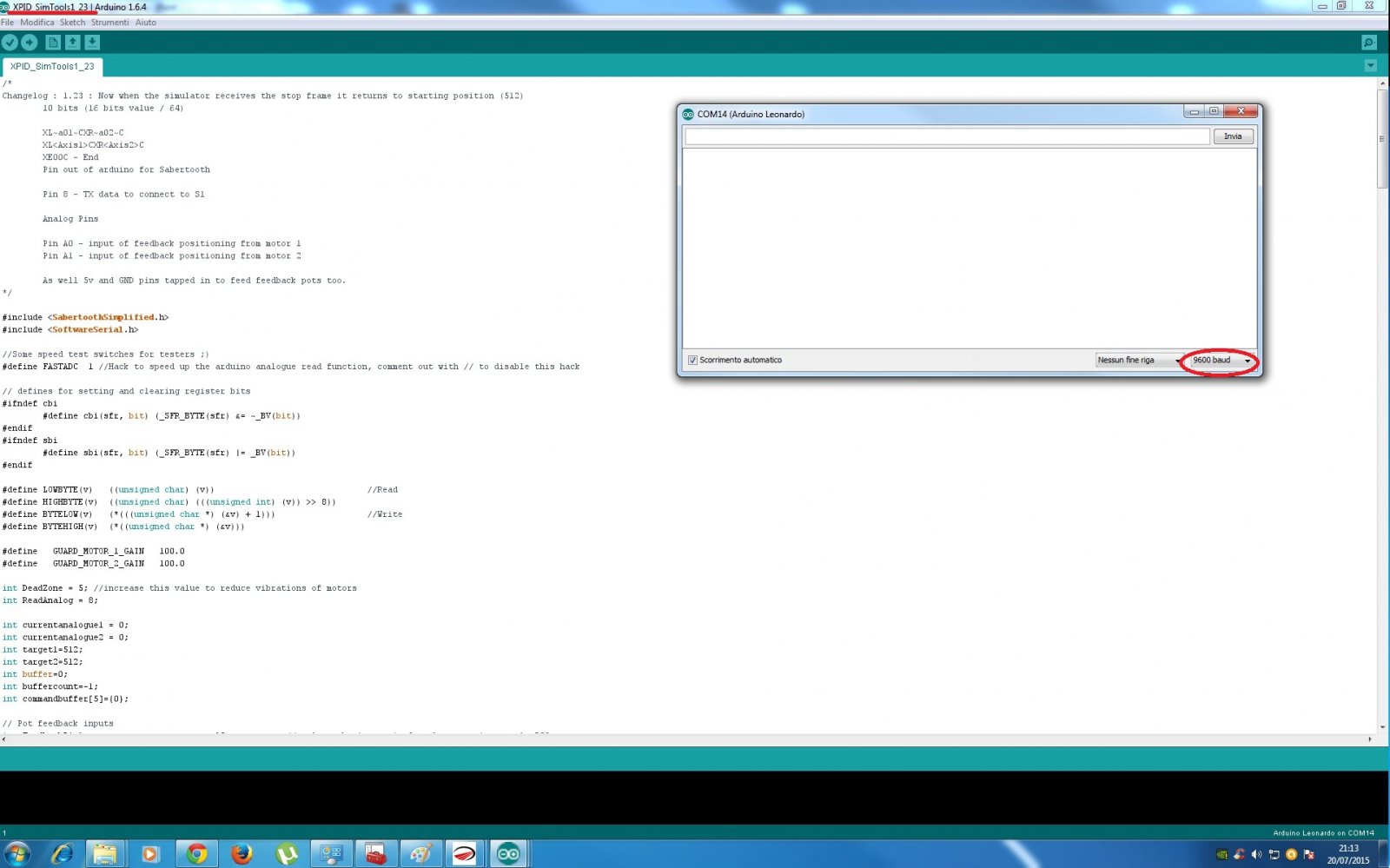Click the 'int buffer=0;' line

coord(35,674)
